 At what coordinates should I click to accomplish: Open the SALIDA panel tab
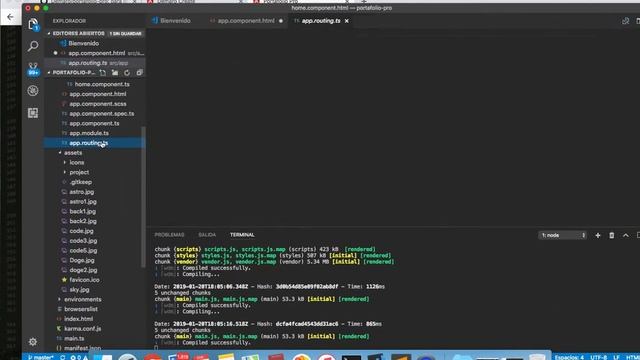click(x=207, y=235)
